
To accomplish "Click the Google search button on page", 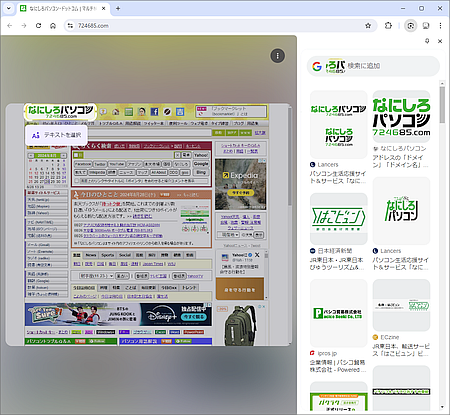I will coord(201,164).
